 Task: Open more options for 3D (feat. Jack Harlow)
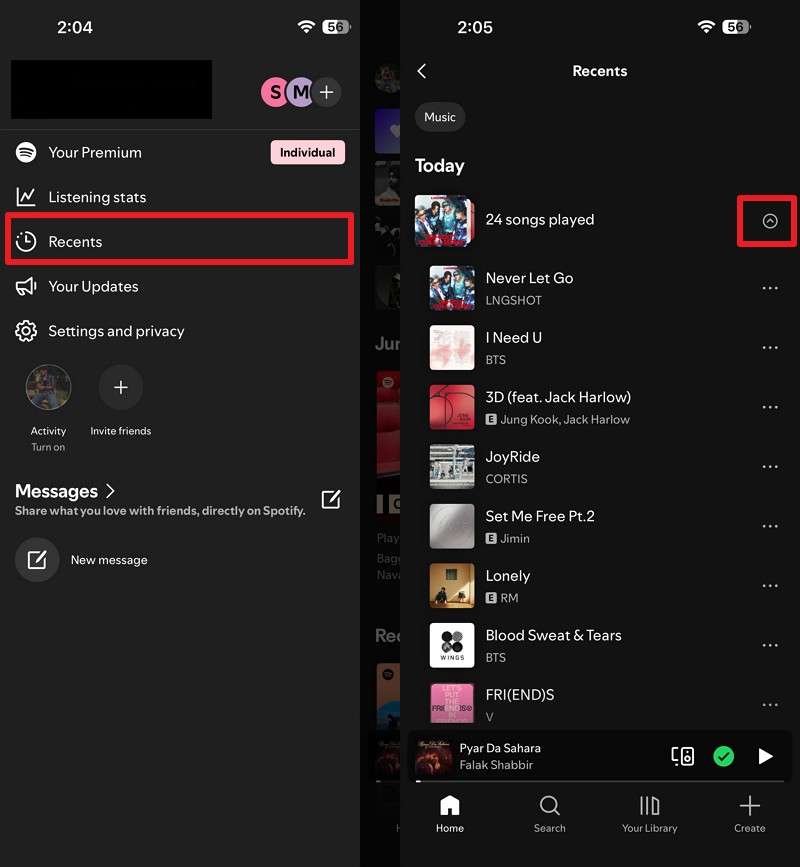point(770,408)
